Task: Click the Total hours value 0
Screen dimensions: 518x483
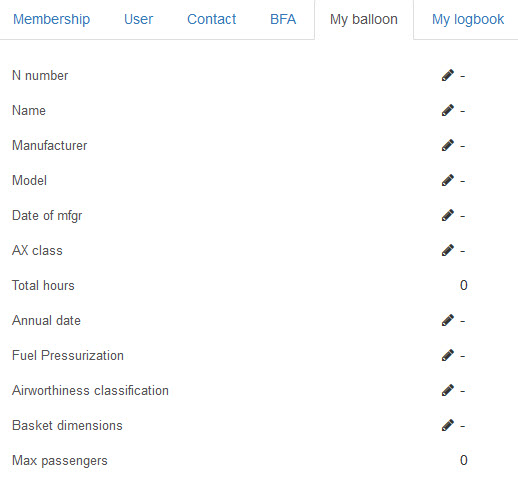Action: pyautogui.click(x=464, y=285)
